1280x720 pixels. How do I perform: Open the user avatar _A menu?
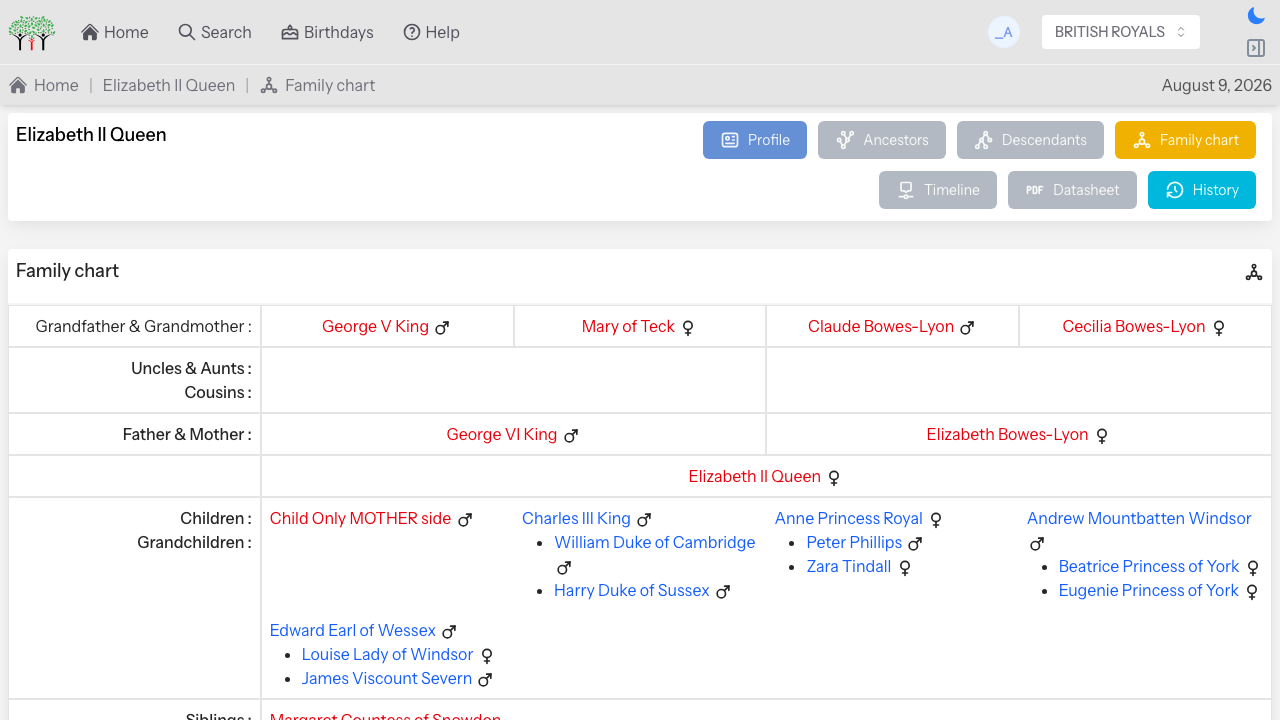pyautogui.click(x=1004, y=32)
